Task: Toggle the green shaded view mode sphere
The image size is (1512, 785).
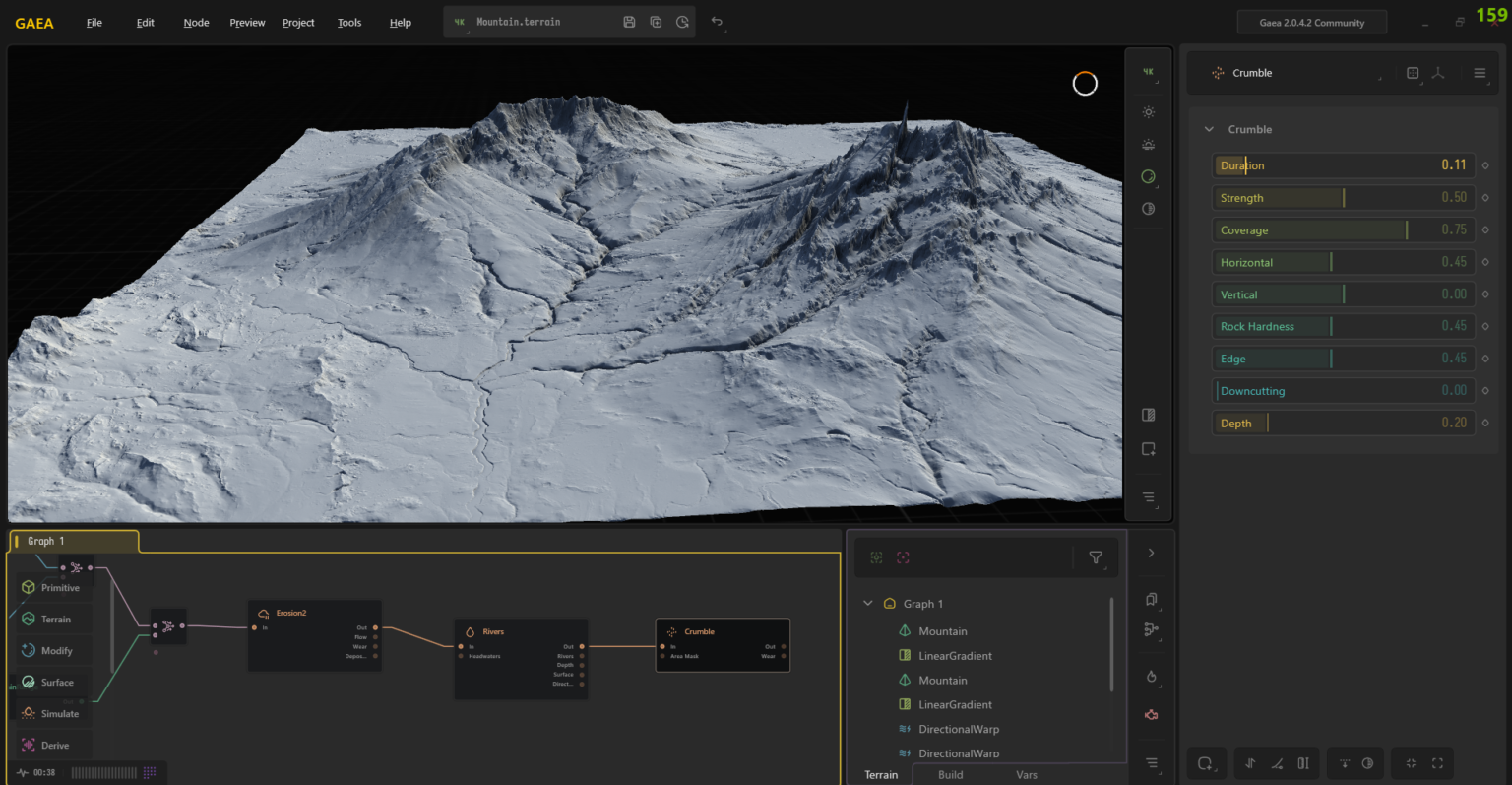Action: (1147, 177)
